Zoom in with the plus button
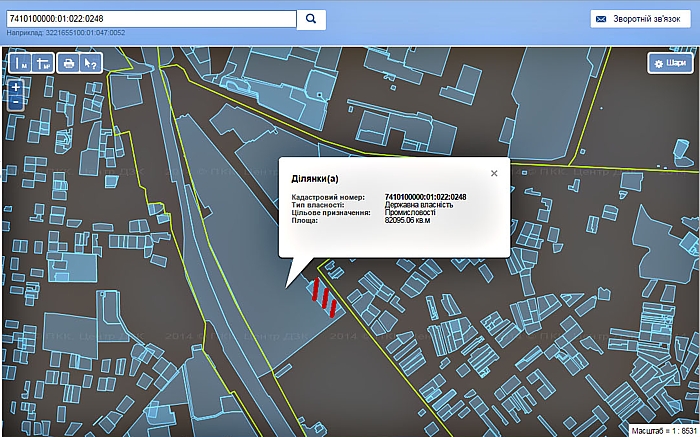This screenshot has width=700, height=437. [x=16, y=87]
